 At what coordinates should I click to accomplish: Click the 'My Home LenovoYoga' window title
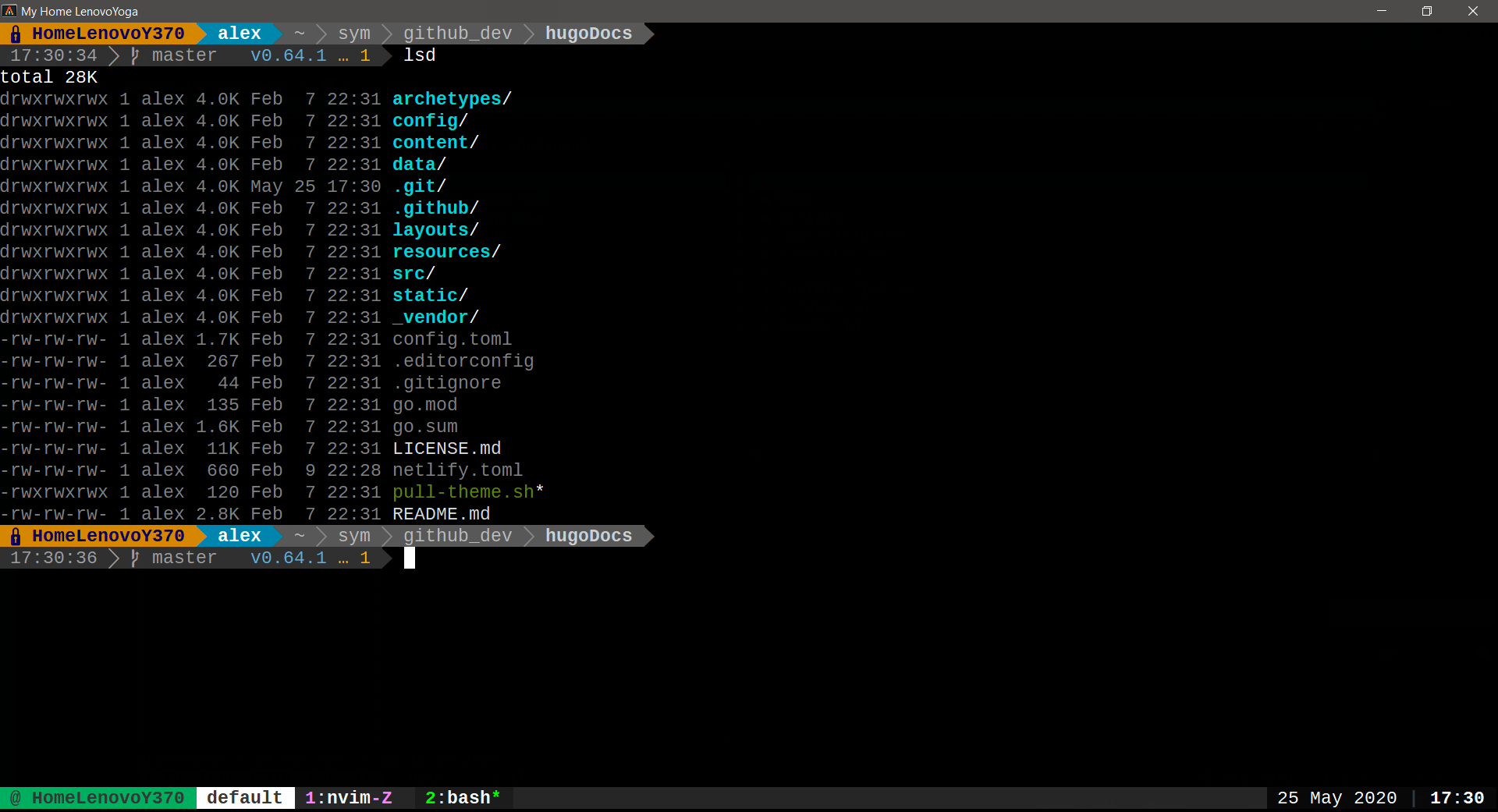point(80,11)
